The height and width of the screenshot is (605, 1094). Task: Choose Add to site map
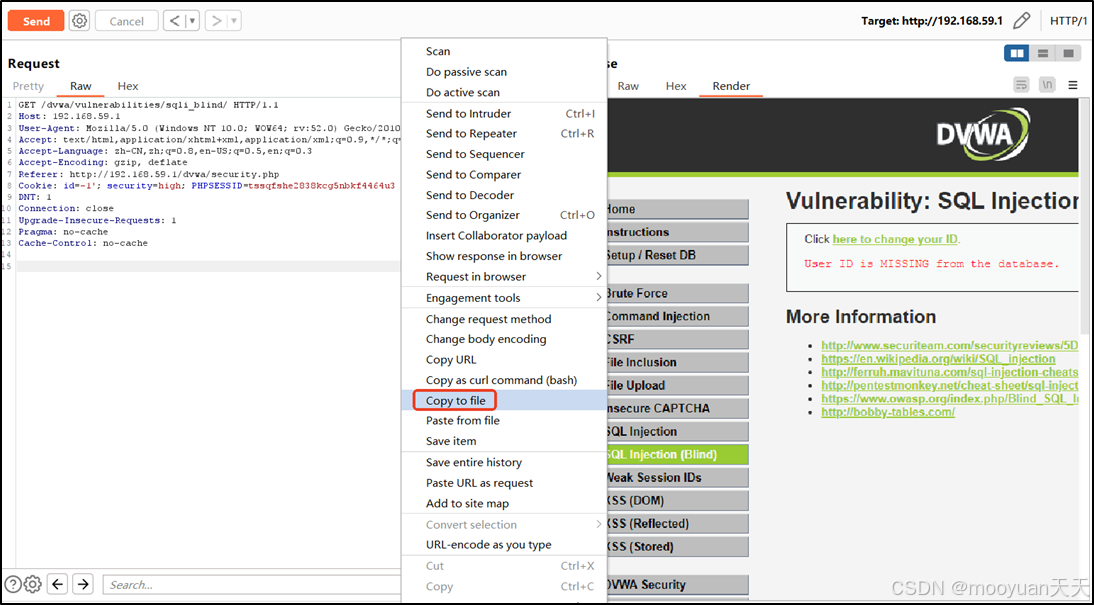[x=504, y=503]
